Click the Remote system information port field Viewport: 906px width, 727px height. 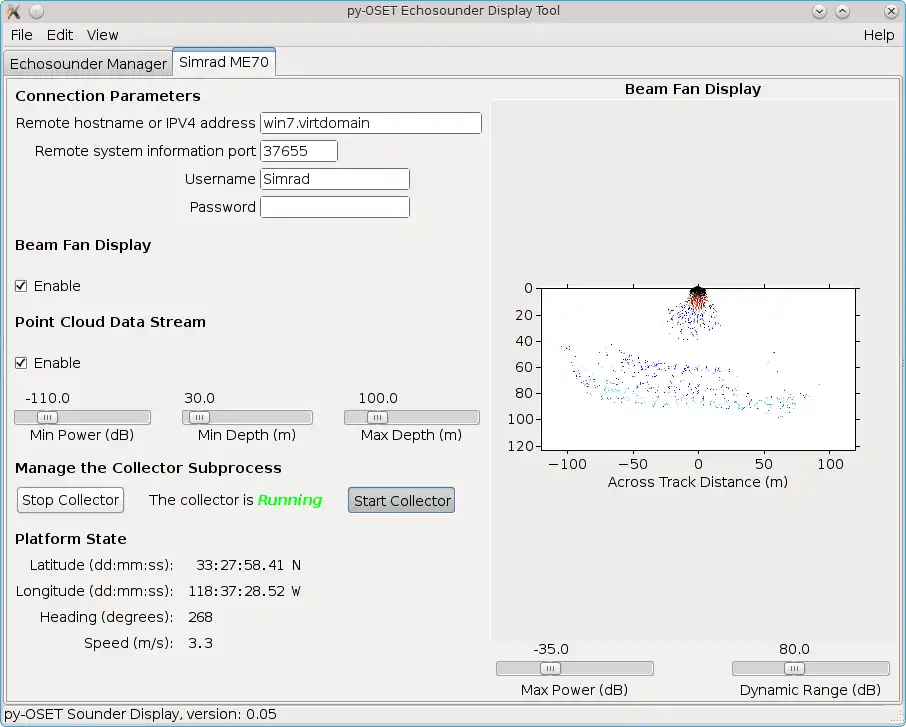point(299,151)
